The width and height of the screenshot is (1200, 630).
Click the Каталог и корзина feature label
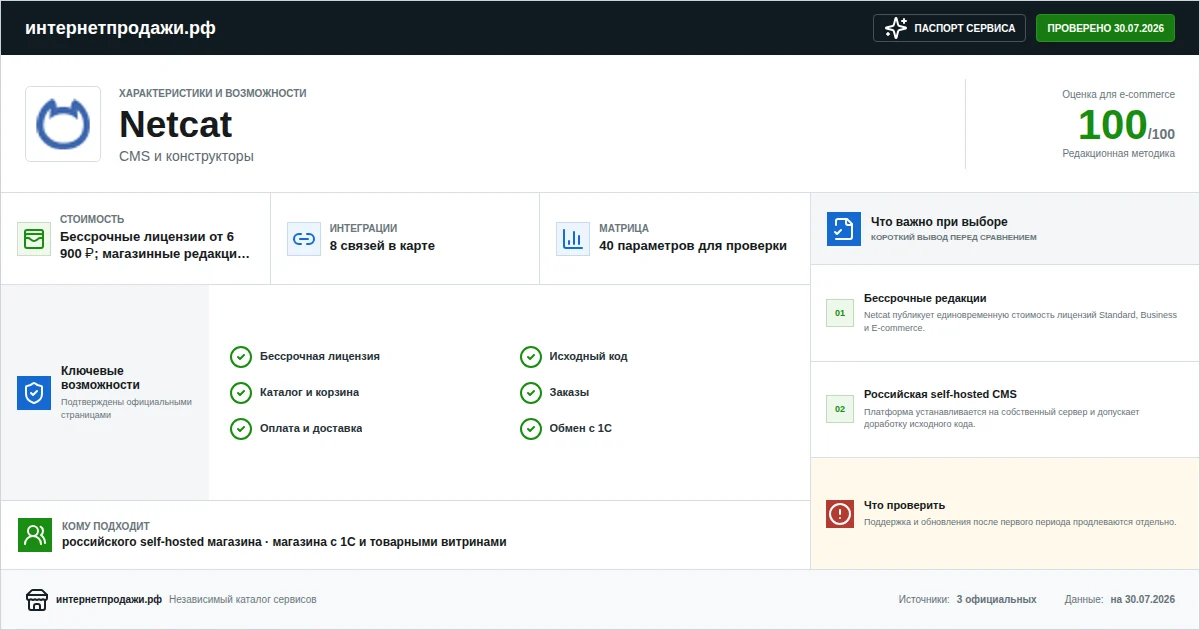click(x=309, y=393)
